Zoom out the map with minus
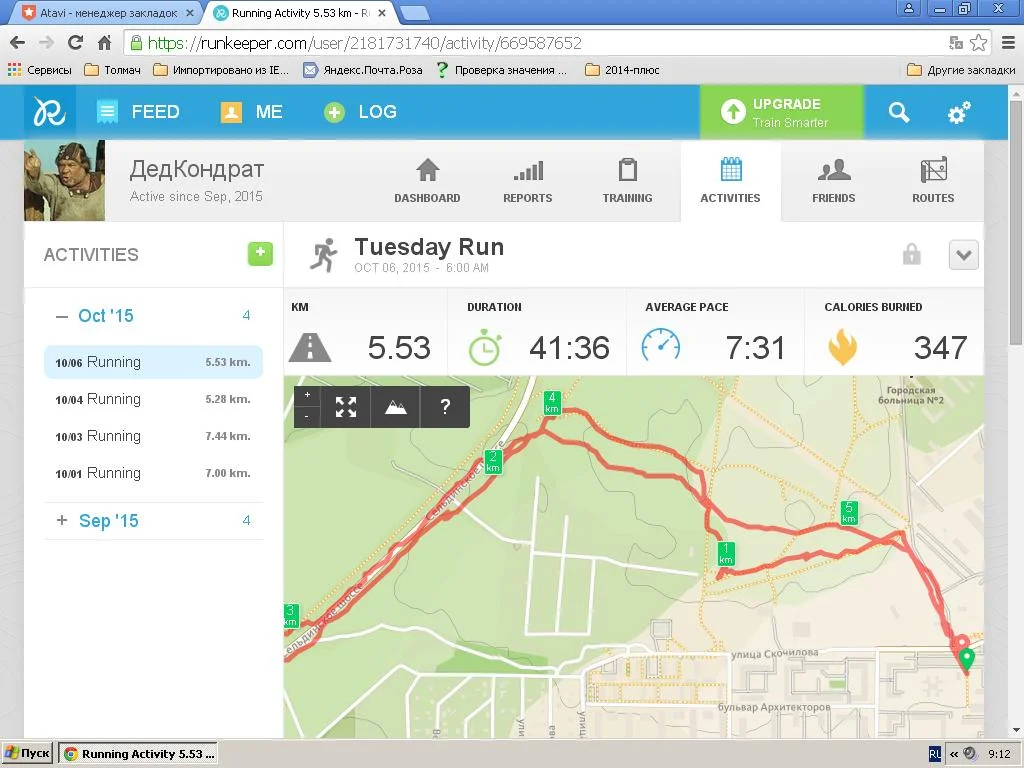 pos(307,417)
